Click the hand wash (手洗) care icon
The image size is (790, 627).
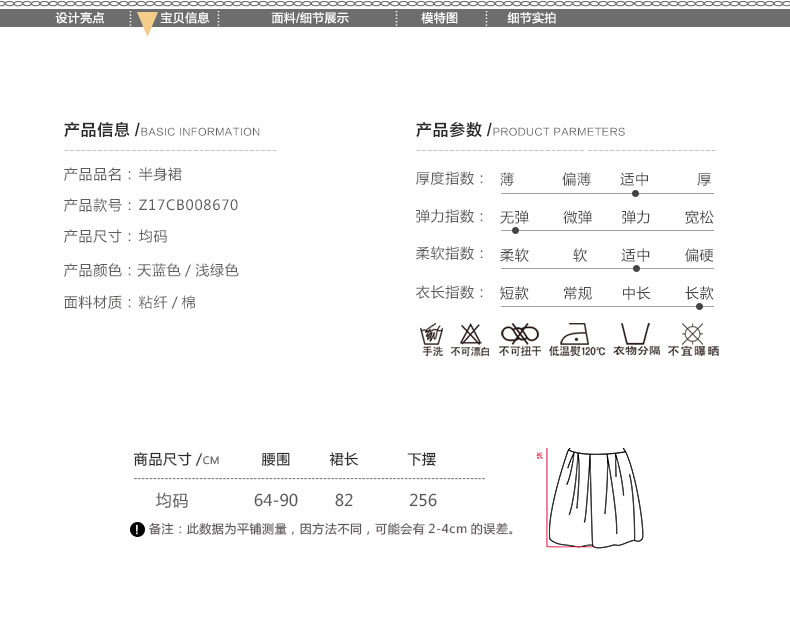432,334
